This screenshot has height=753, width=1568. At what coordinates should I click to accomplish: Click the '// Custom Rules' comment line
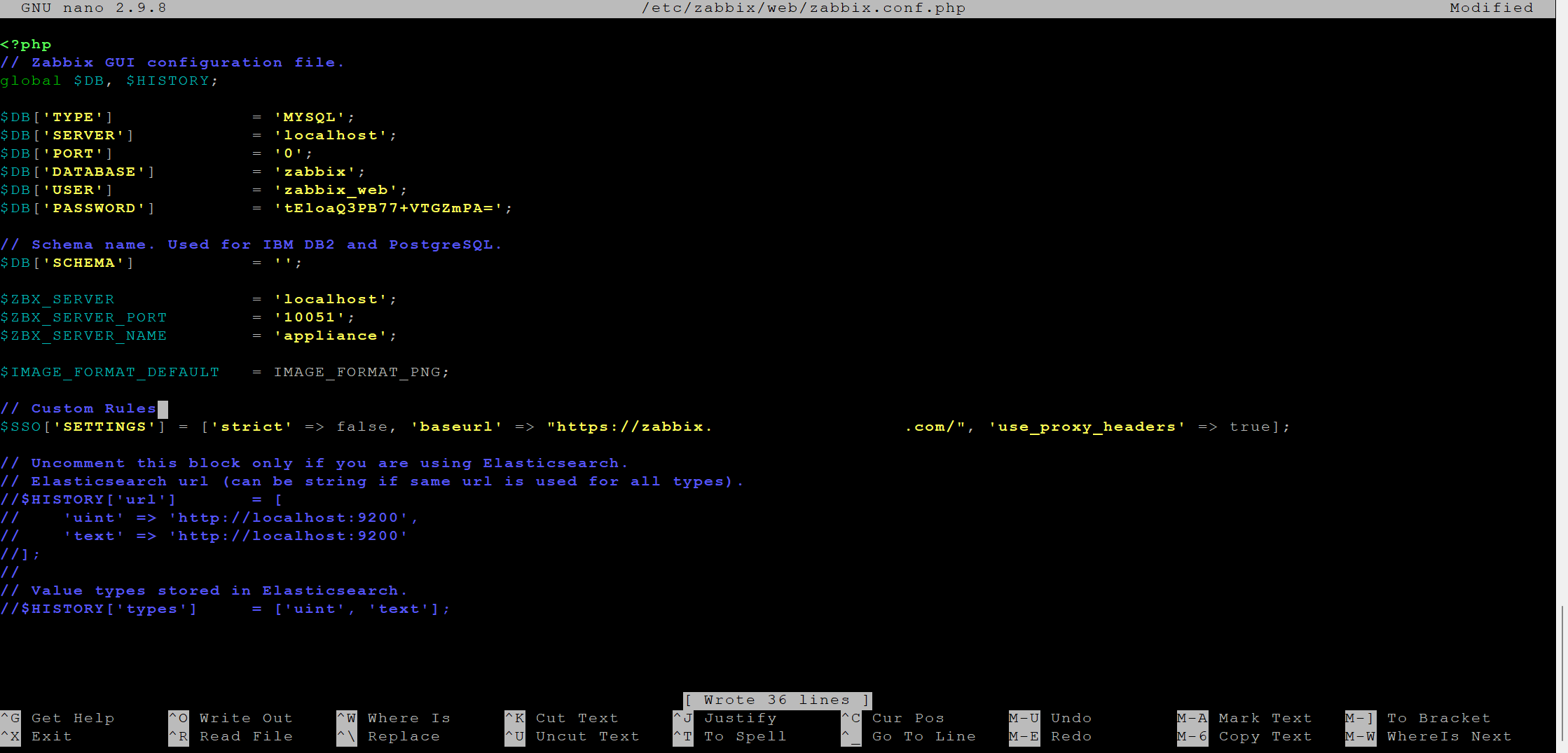click(78, 408)
